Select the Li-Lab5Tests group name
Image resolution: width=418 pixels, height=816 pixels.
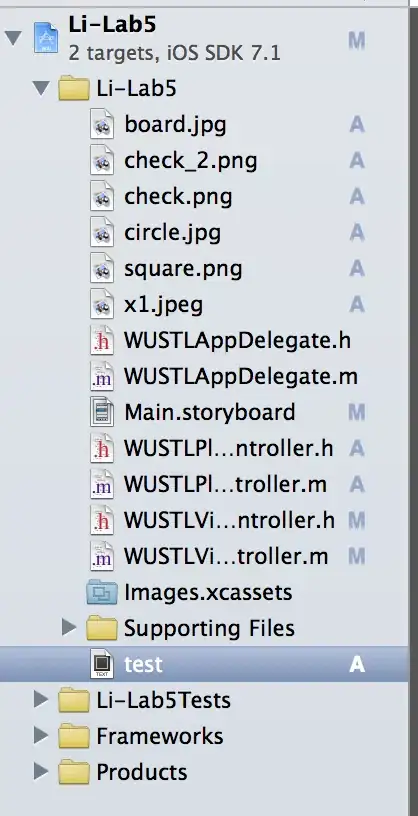tap(163, 700)
